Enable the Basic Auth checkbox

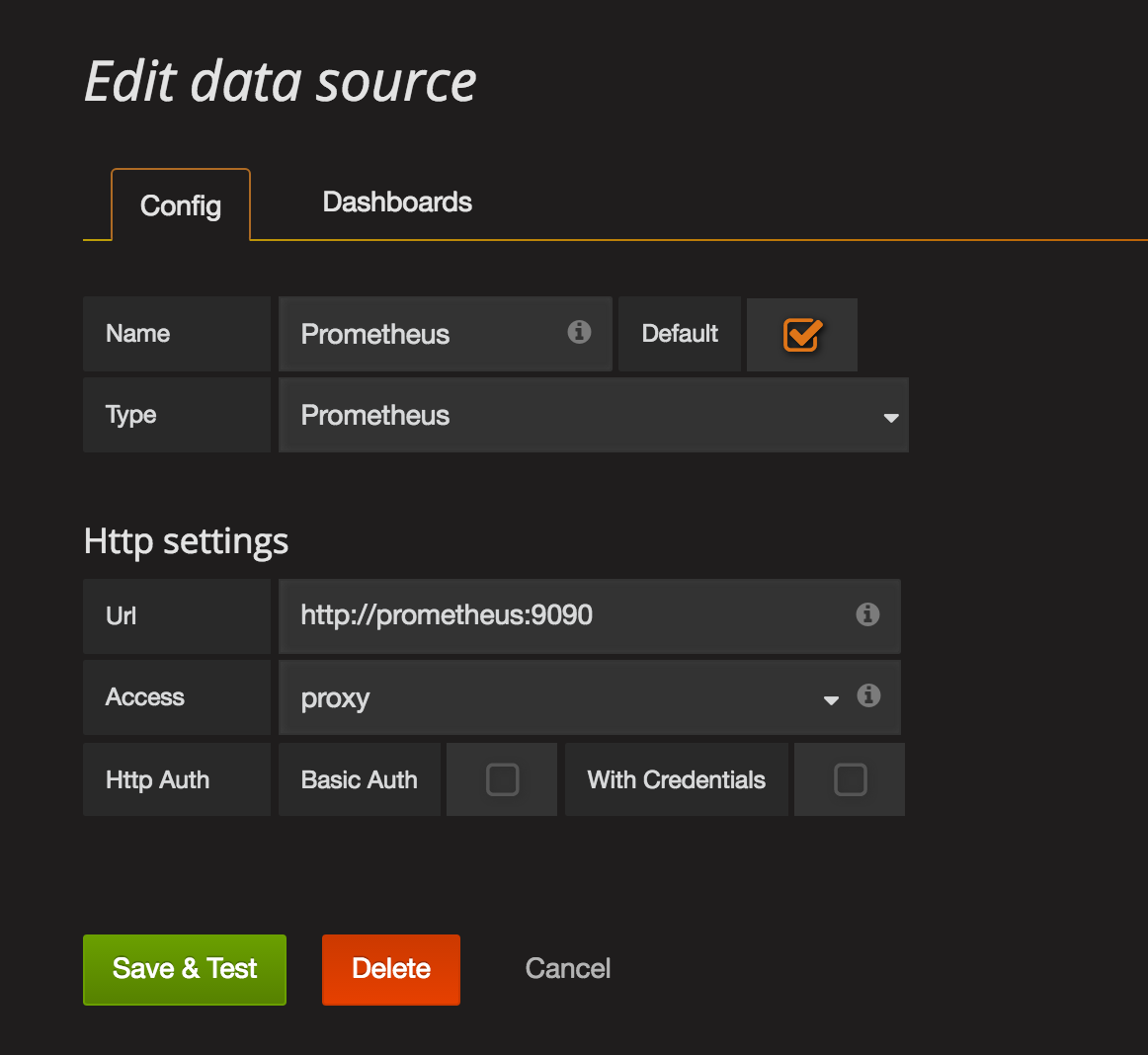click(502, 779)
